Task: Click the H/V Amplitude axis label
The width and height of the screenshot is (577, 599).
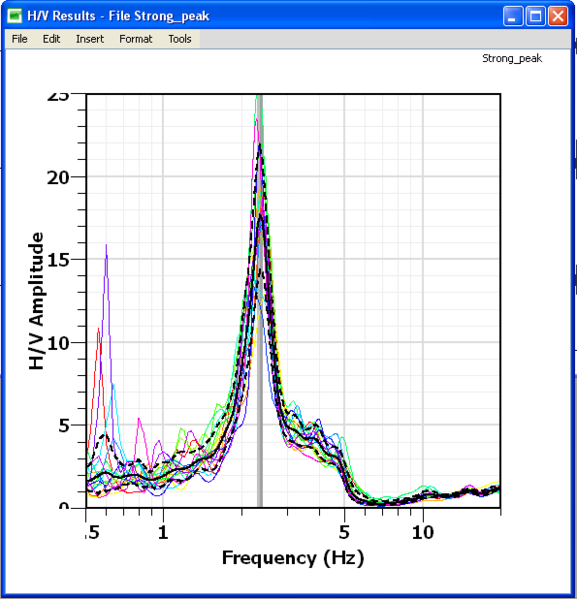Action: 36,301
